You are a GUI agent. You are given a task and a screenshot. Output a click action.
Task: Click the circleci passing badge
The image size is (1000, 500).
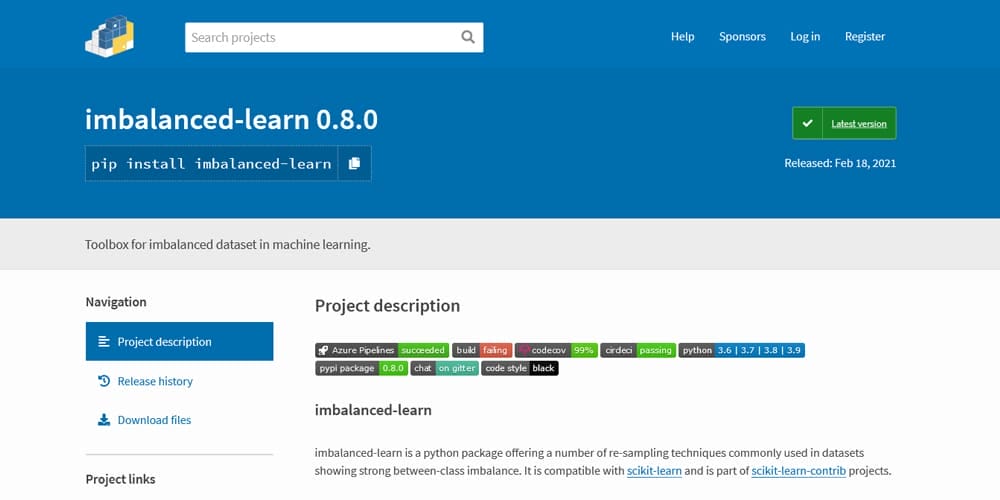[x=638, y=350]
